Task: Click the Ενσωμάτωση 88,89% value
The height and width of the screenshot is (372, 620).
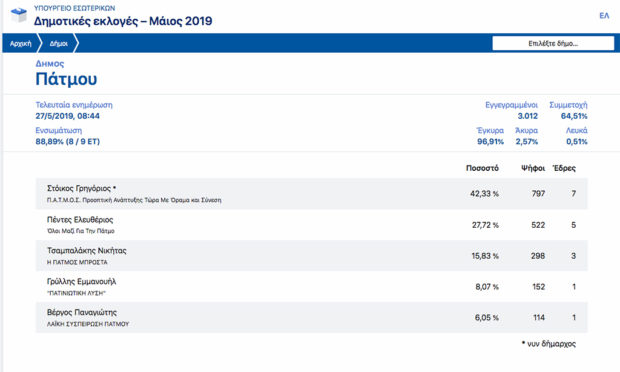Action: [68, 142]
